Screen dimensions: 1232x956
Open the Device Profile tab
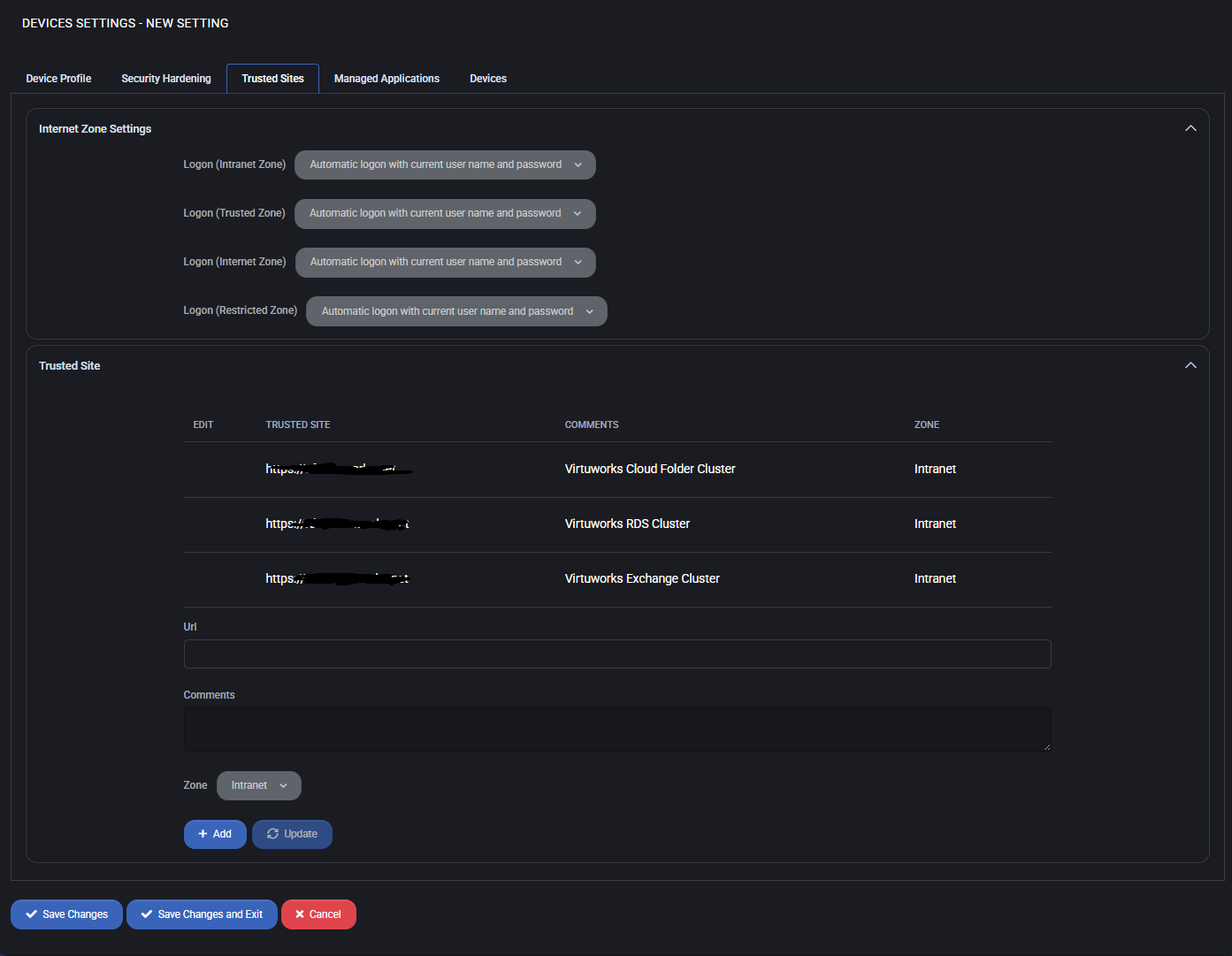58,79
